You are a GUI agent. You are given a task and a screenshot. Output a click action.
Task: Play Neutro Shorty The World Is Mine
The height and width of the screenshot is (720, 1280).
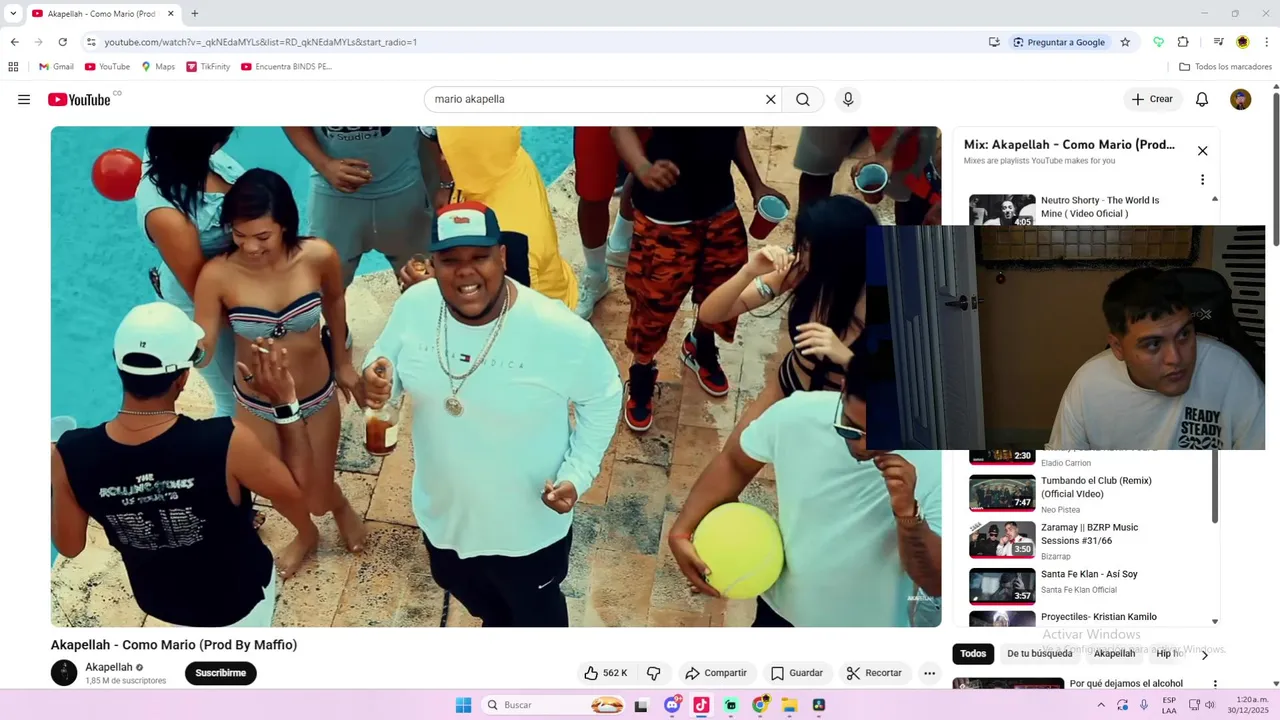point(1100,207)
